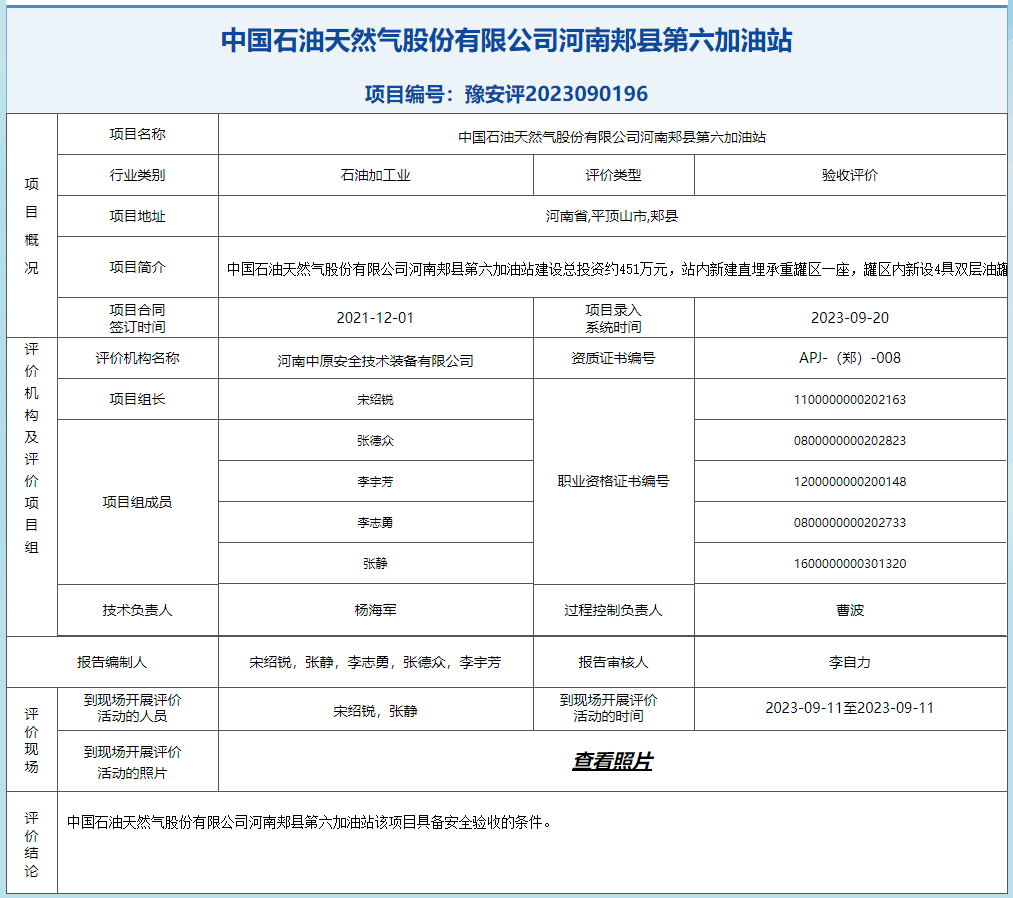The image size is (1013, 898).
Task: Click 河南中原安全技术装备有限公司 agency name
Action: click(x=375, y=360)
